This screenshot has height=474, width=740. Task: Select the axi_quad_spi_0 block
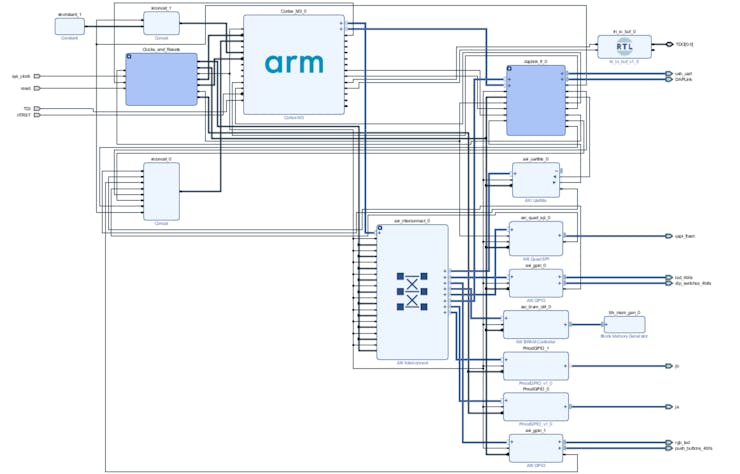click(536, 238)
